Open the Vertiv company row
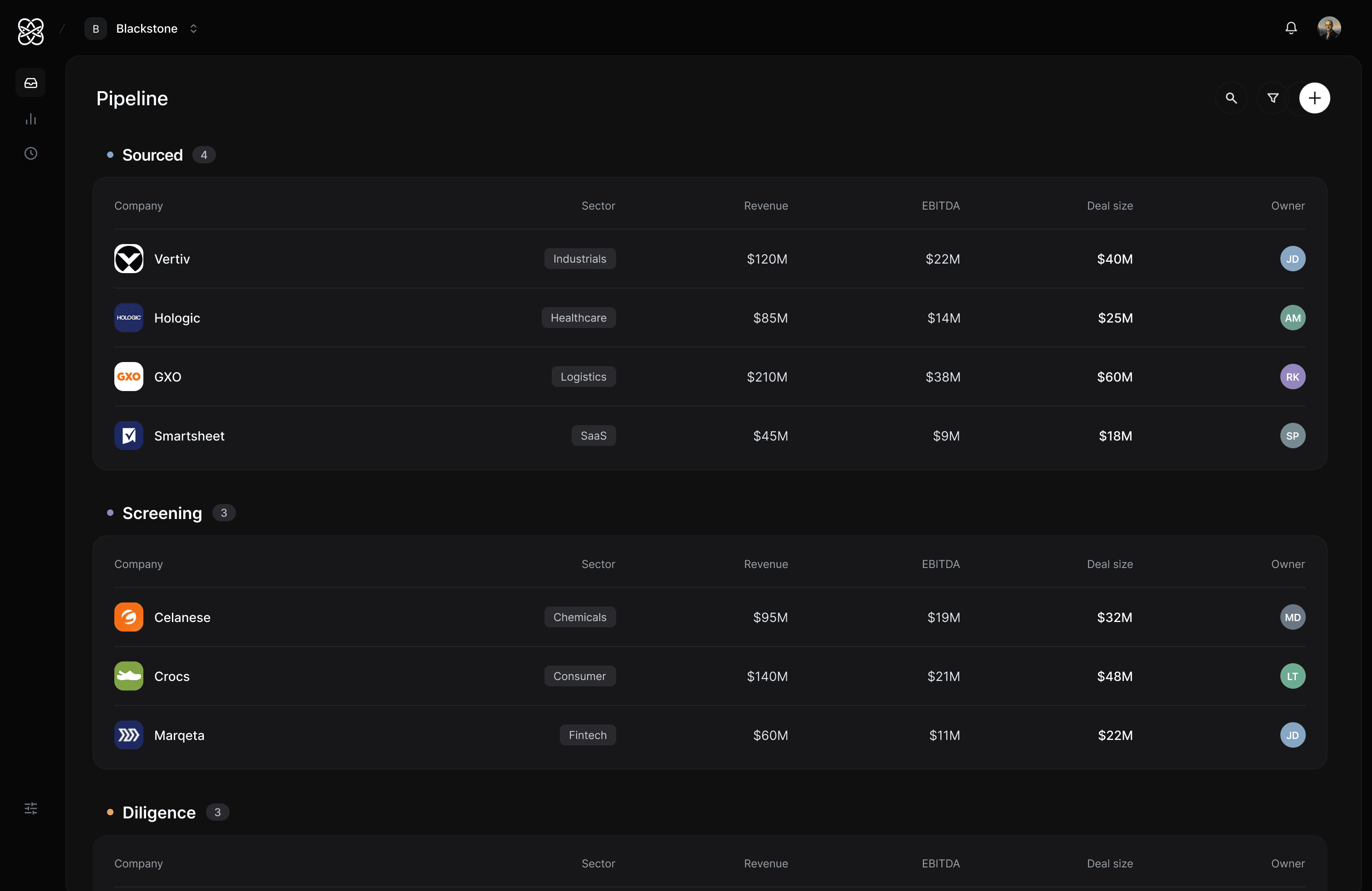This screenshot has height=891, width=1372. tap(710, 259)
